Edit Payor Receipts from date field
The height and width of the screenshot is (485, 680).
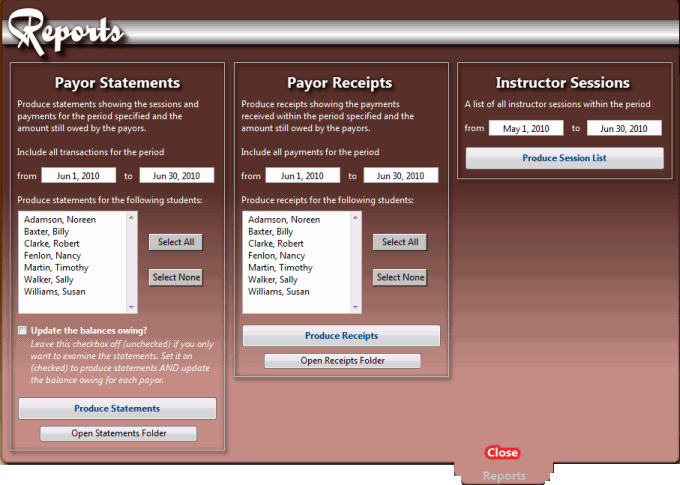click(303, 176)
